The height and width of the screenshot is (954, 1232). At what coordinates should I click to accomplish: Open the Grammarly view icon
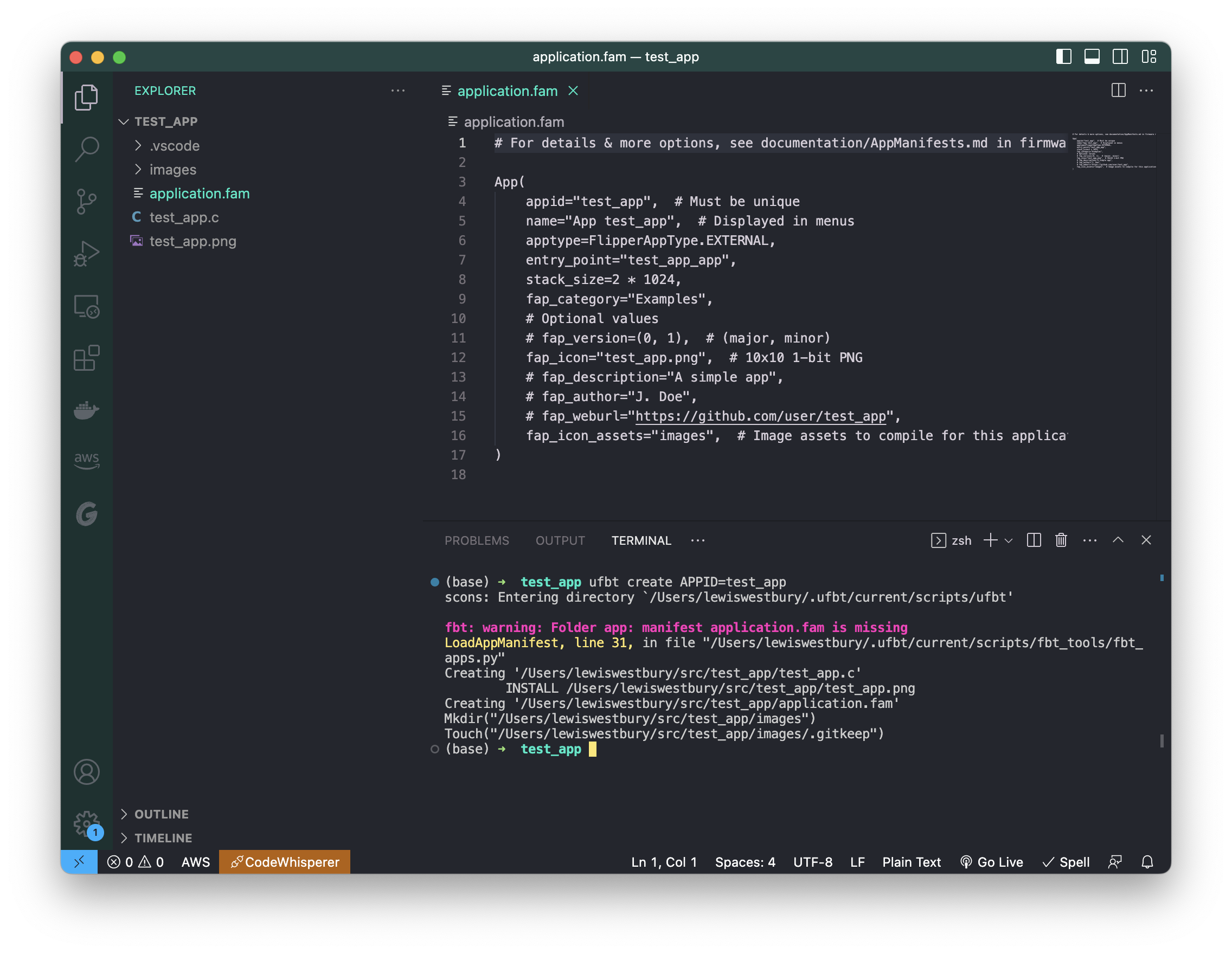[x=86, y=514]
